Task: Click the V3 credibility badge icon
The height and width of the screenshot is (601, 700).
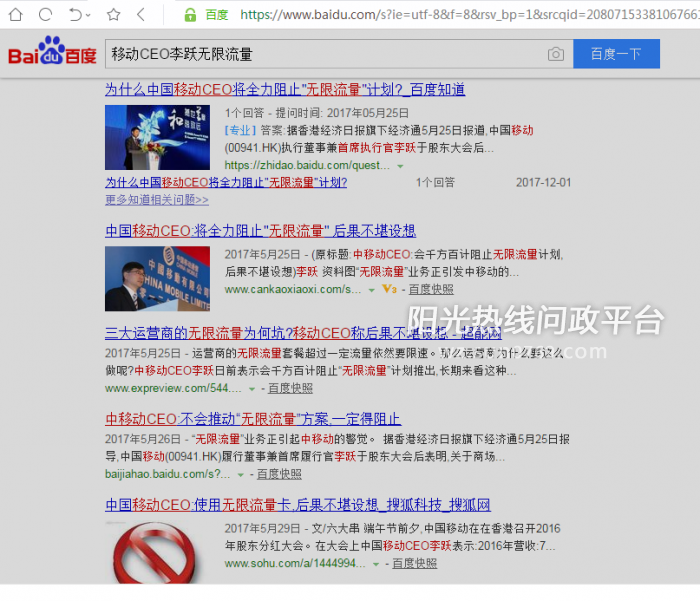Action: pos(389,289)
